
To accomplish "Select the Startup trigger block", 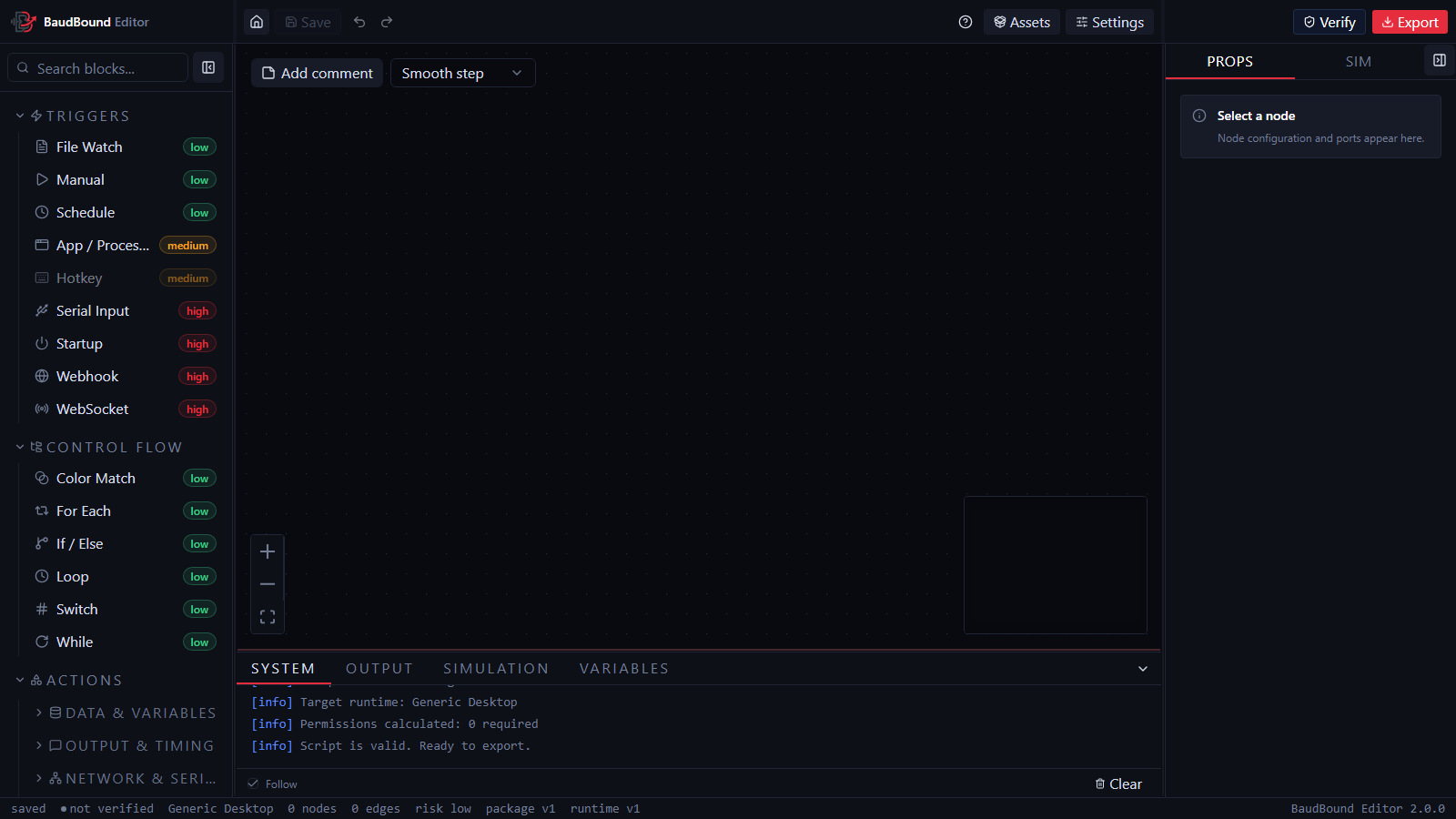I will tap(126, 343).
